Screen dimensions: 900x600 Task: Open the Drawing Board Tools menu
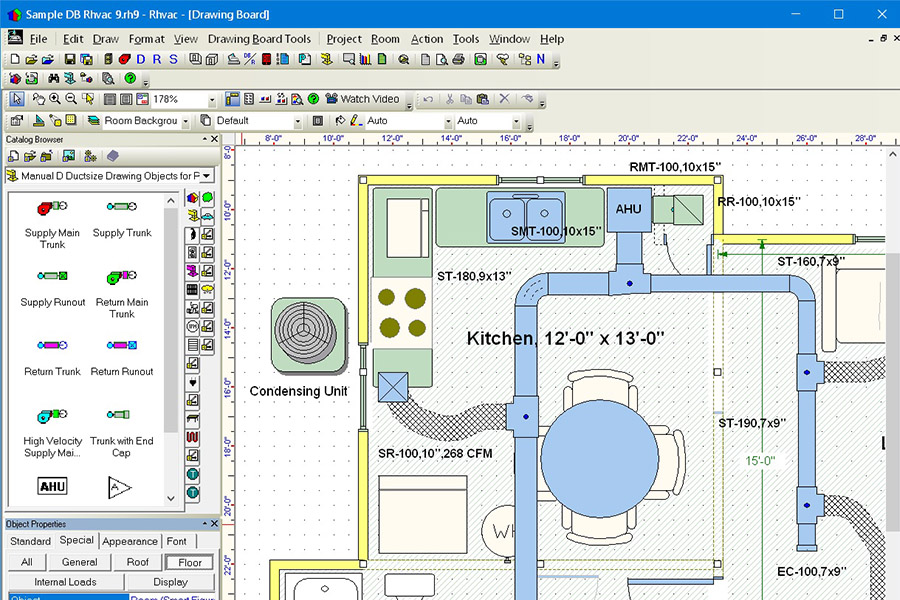pyautogui.click(x=259, y=39)
